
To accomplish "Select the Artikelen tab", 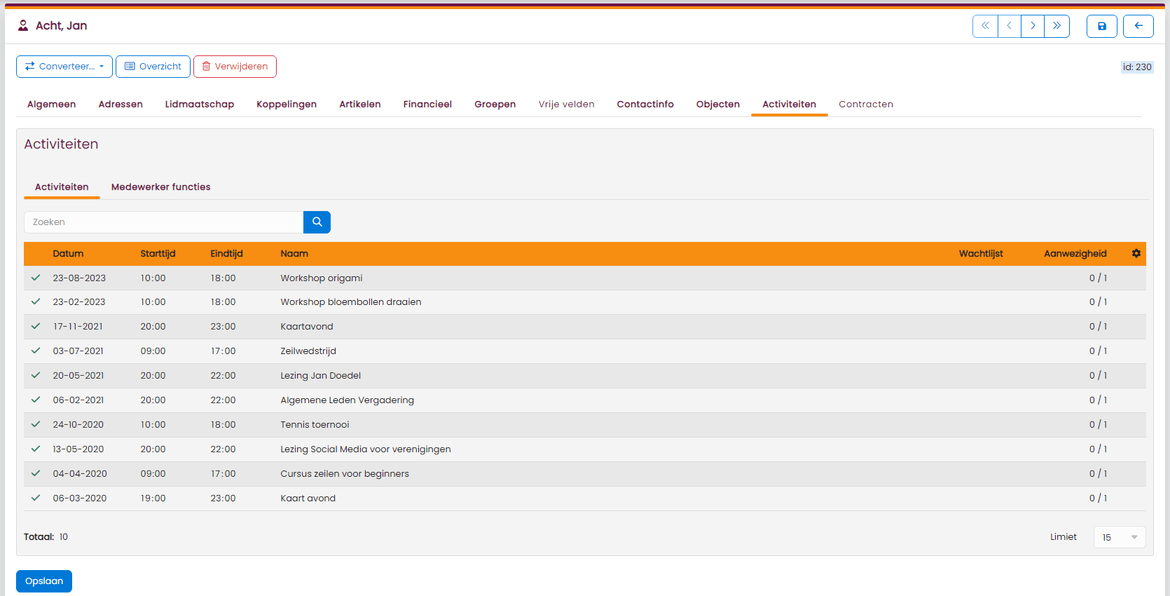I will pyautogui.click(x=360, y=104).
